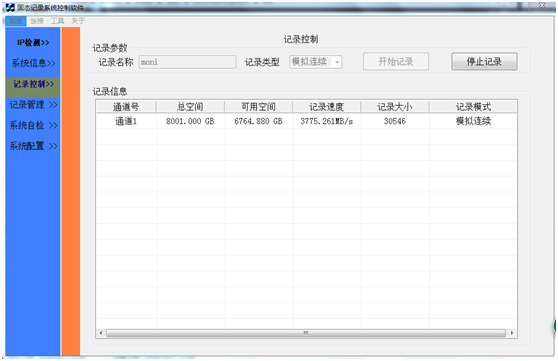Image resolution: width=558 pixels, height=361 pixels.
Task: Click the 6764.880 GB cell
Action: tap(258, 121)
